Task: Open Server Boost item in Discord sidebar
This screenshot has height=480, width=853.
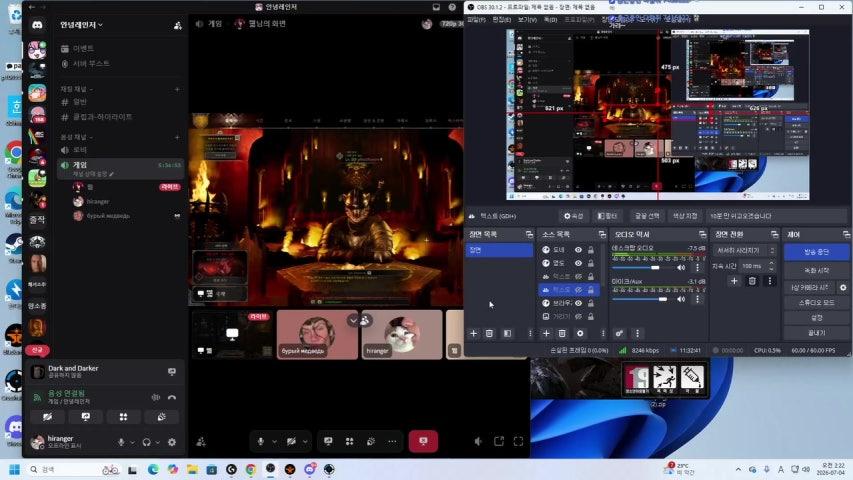Action: [x=120, y=64]
